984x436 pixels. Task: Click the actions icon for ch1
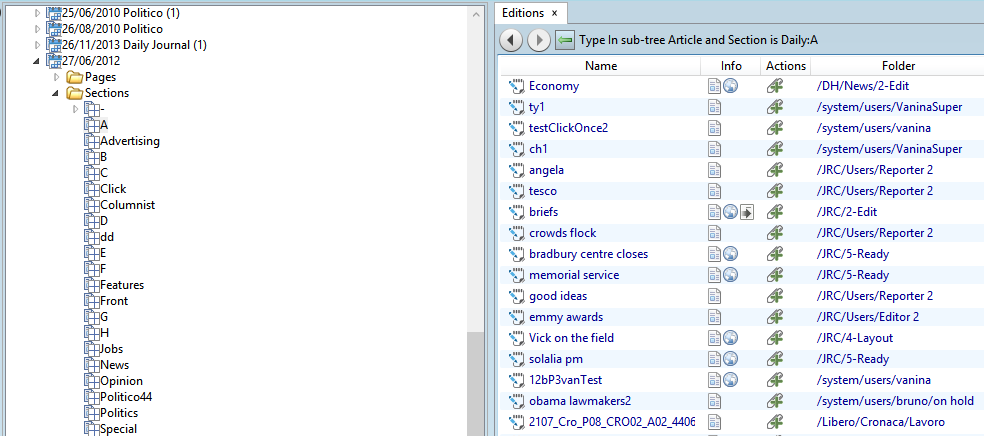[x=776, y=149]
